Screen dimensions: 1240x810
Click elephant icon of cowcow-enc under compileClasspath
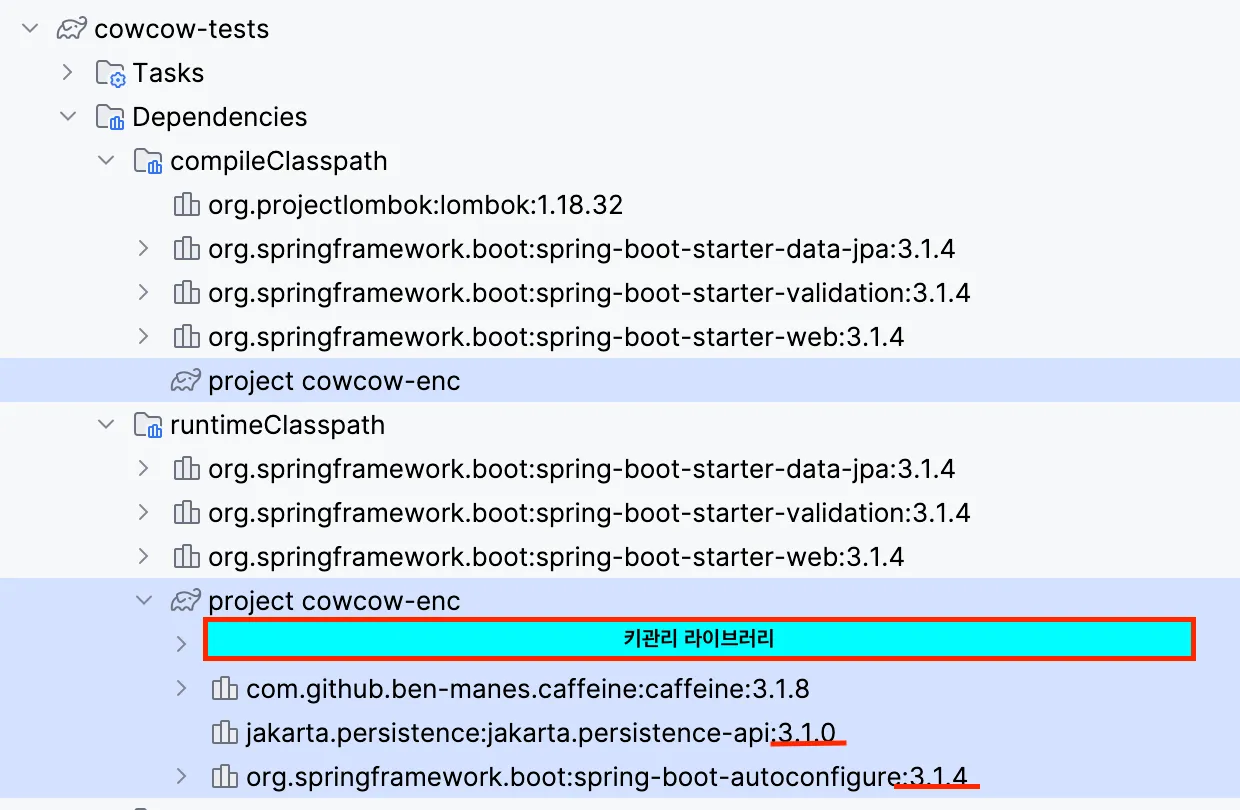186,381
